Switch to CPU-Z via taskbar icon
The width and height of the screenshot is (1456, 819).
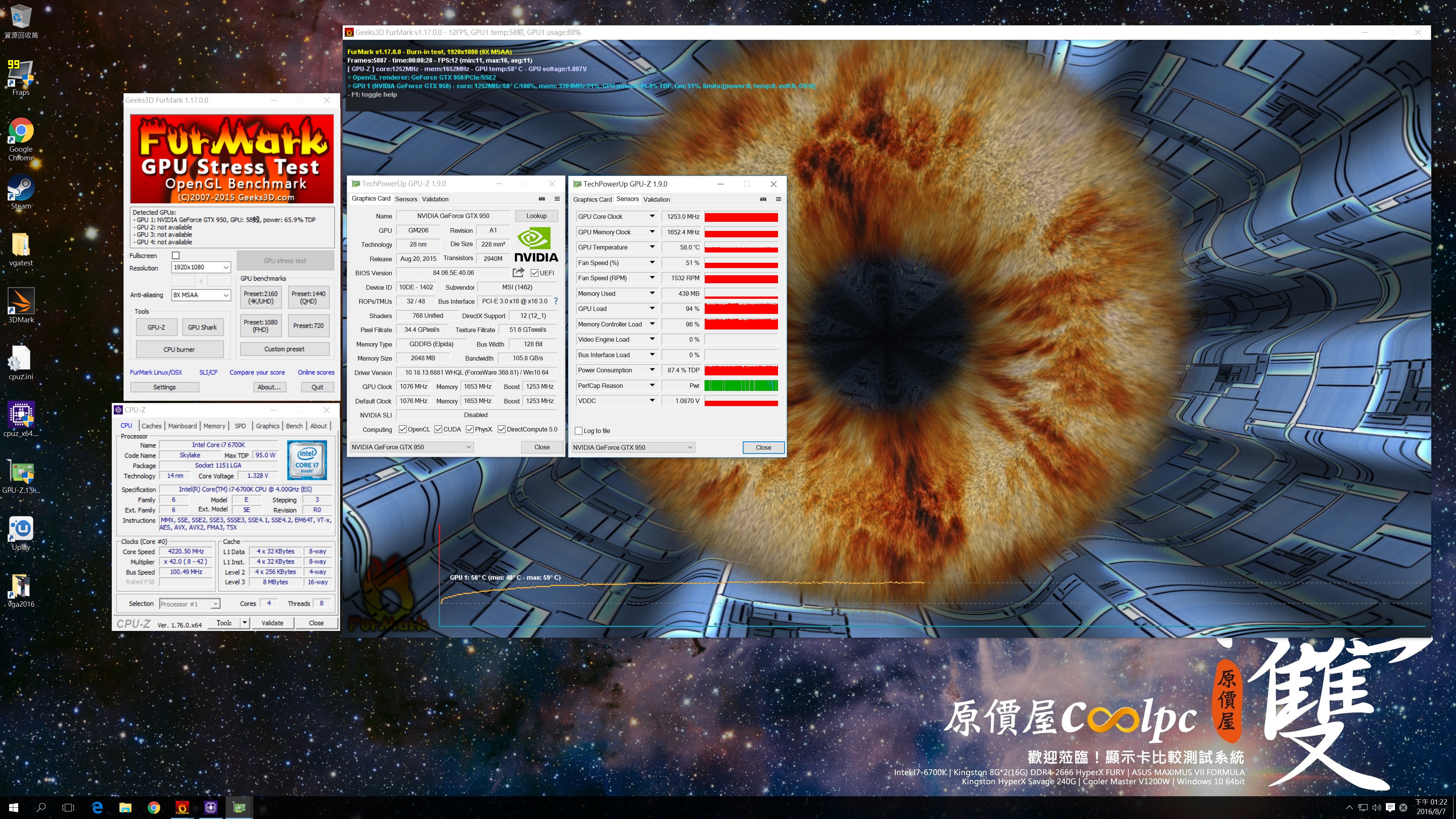pyautogui.click(x=211, y=808)
